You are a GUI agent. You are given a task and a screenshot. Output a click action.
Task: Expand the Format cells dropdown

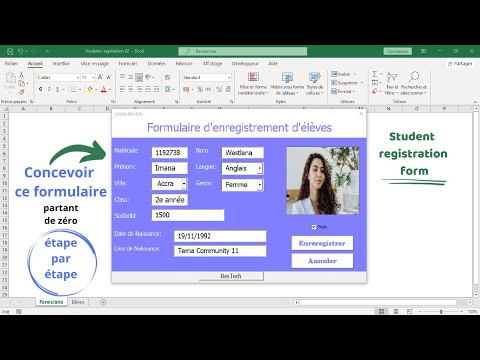[x=354, y=91]
